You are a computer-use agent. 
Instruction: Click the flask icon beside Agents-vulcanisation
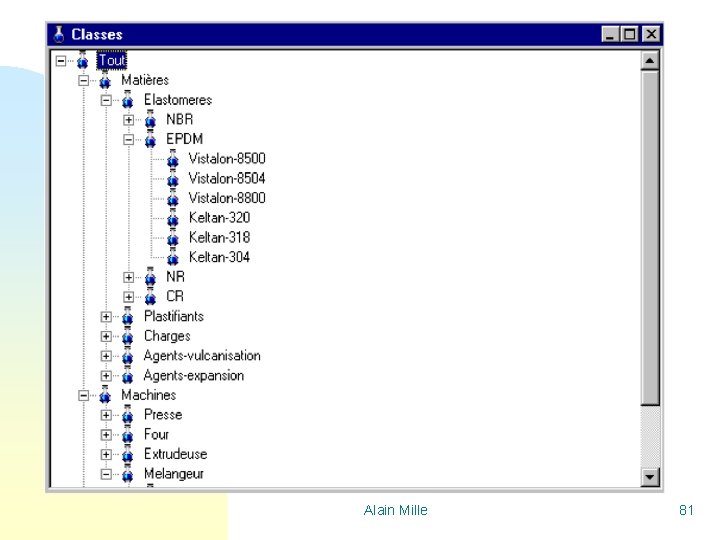(x=128, y=356)
